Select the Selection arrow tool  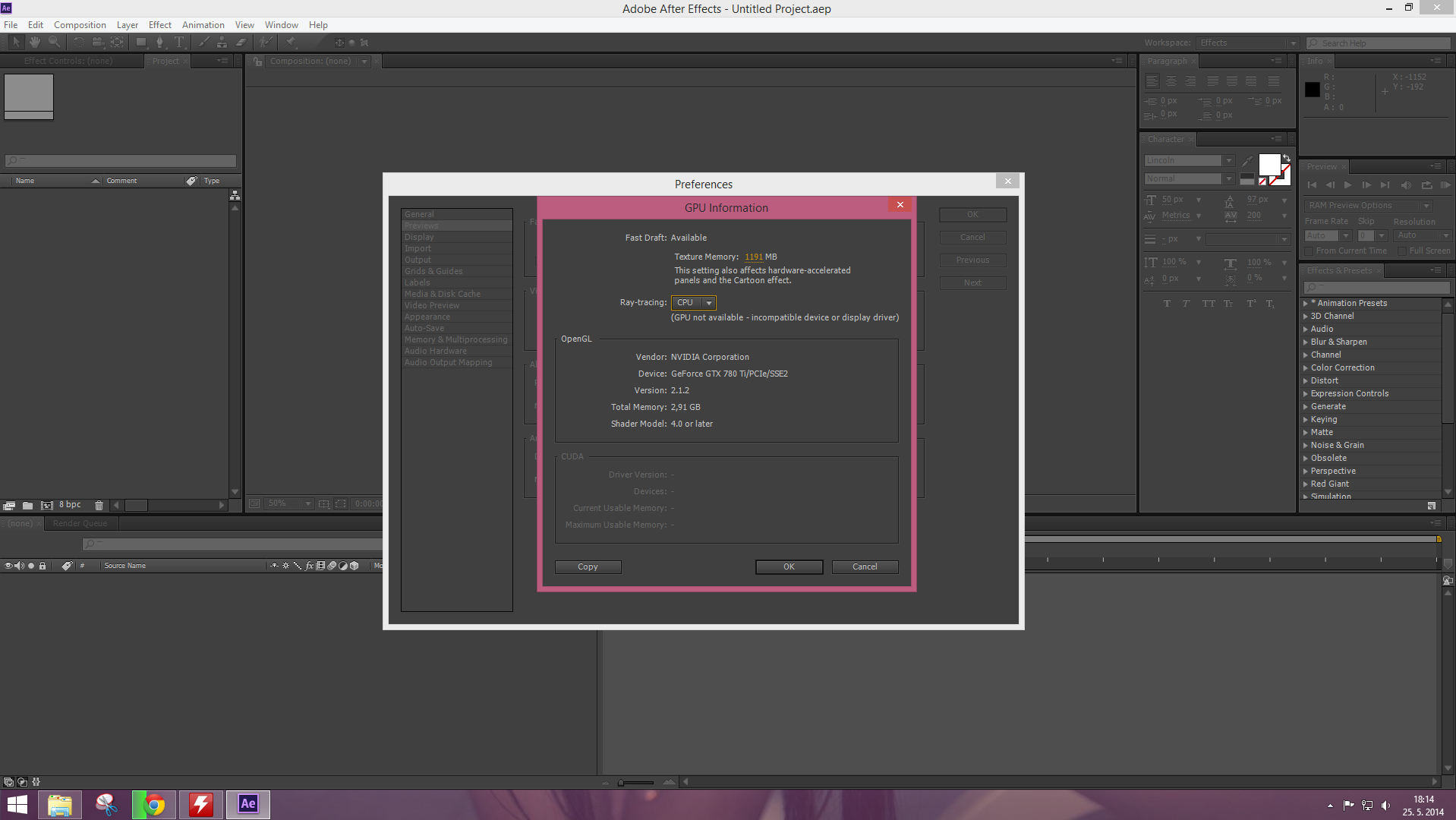coord(16,43)
